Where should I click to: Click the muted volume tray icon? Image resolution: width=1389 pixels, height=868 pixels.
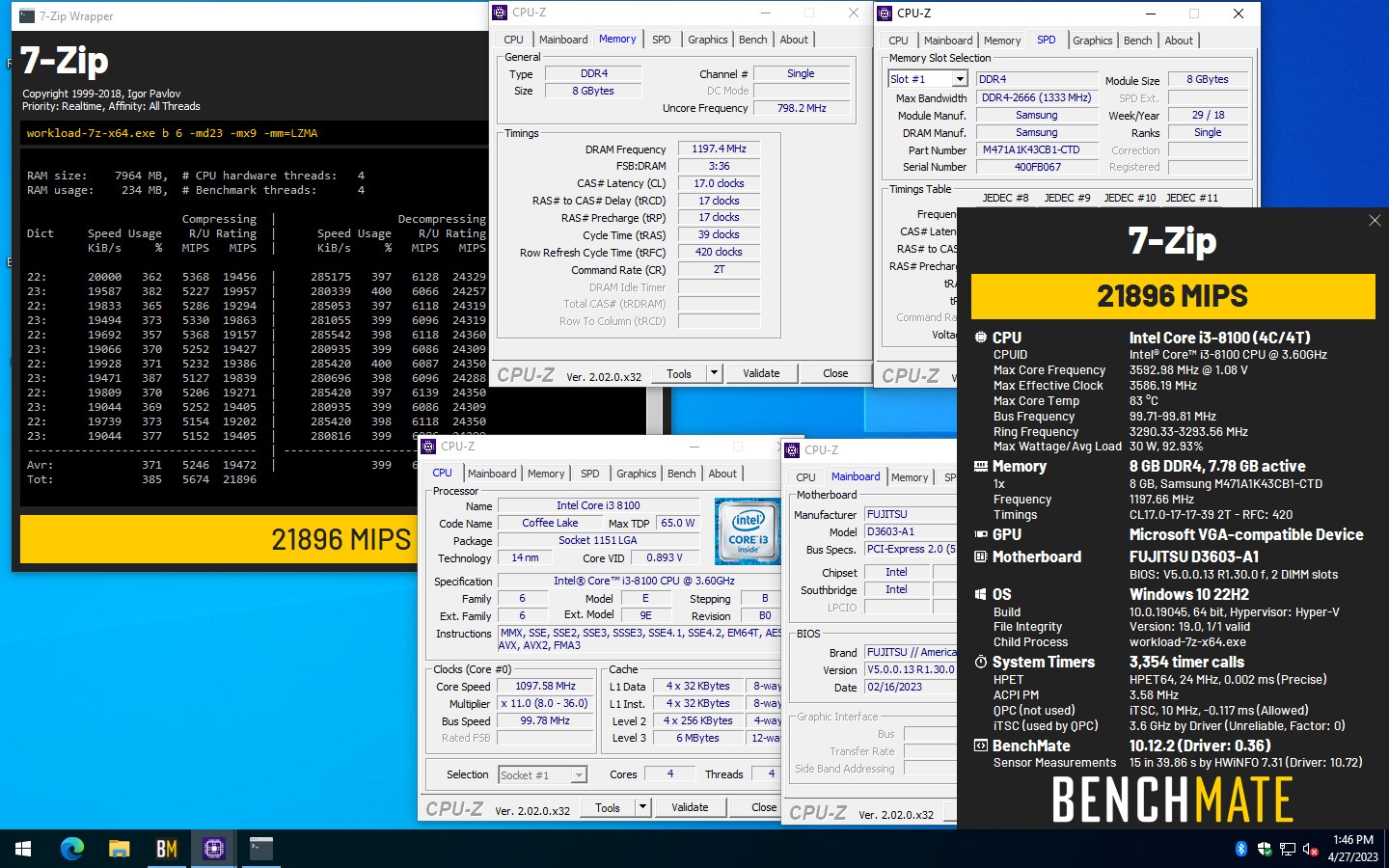(x=1311, y=849)
